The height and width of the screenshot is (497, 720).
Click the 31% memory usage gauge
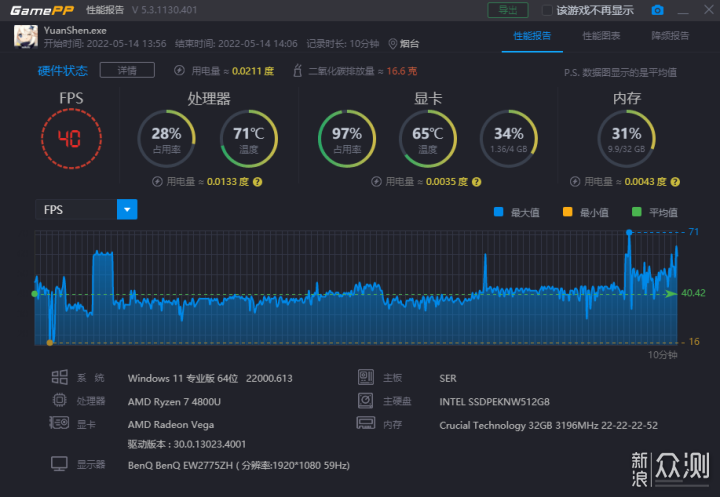pos(626,139)
